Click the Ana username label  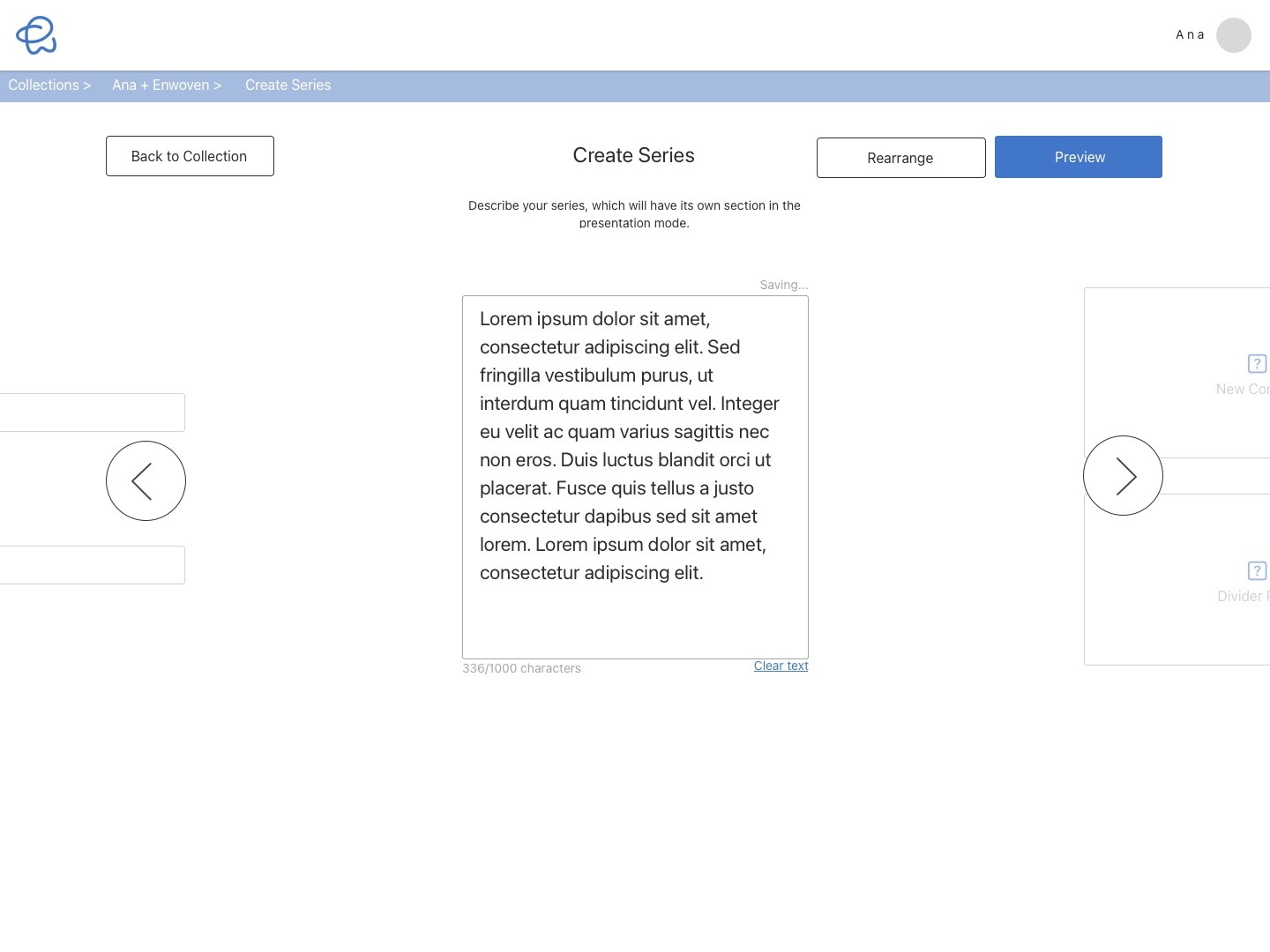tap(1190, 35)
